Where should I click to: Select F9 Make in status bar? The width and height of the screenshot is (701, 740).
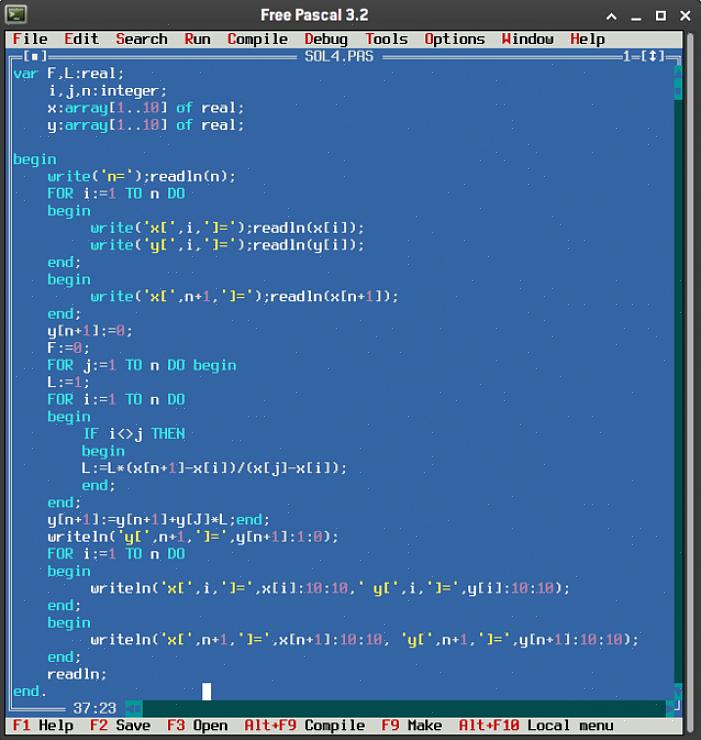[411, 726]
